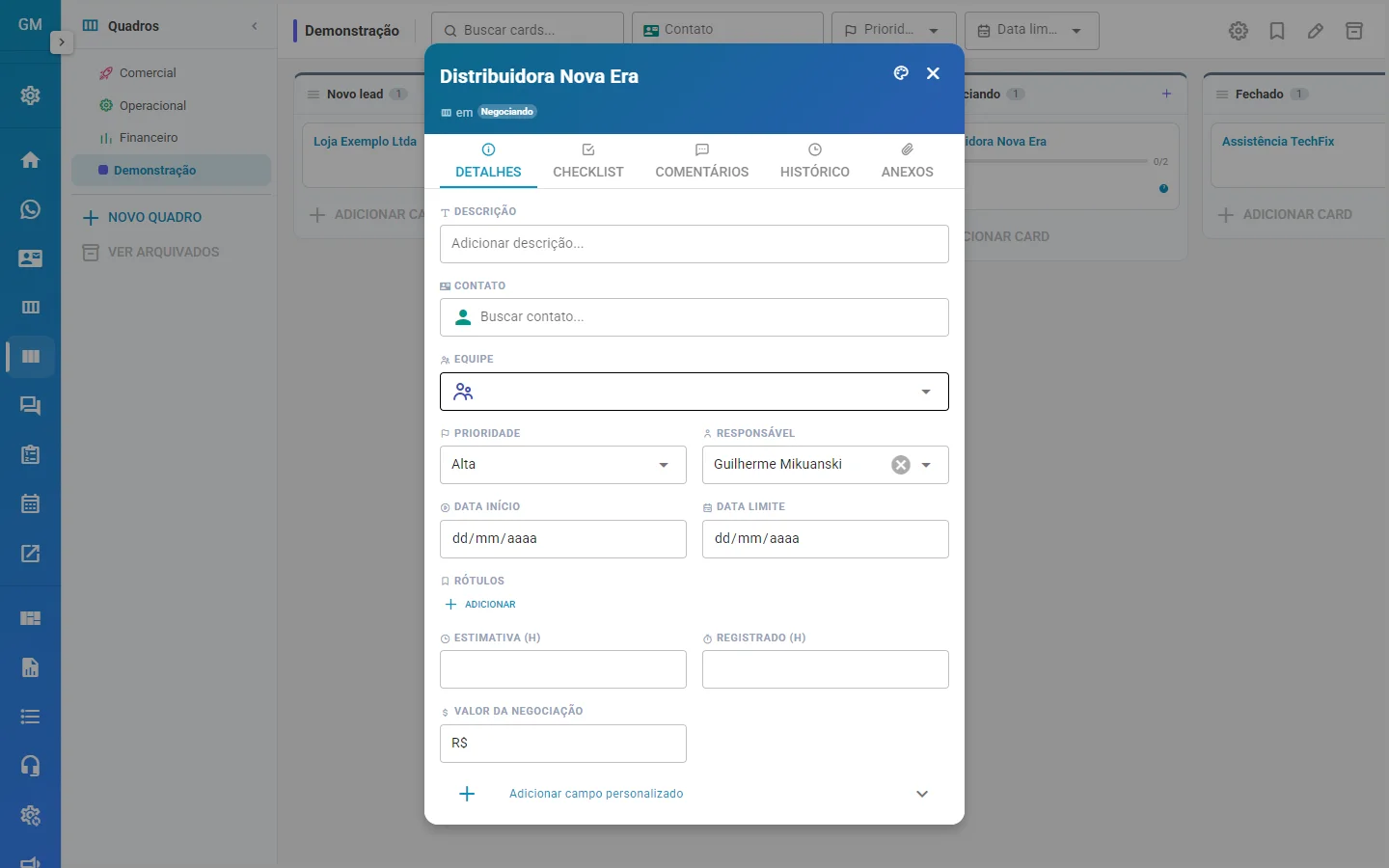
Task: Open the Prioridade dropdown showing Alta
Action: coord(563,465)
